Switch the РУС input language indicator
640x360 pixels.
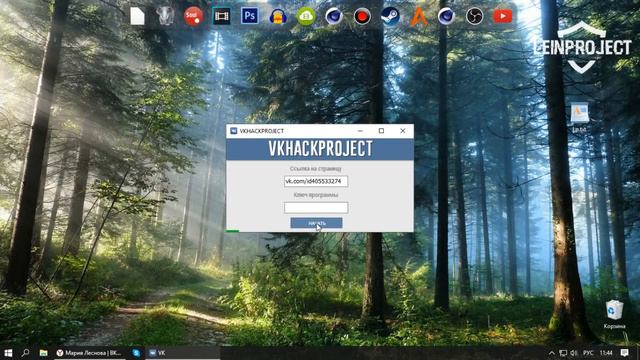pyautogui.click(x=588, y=353)
